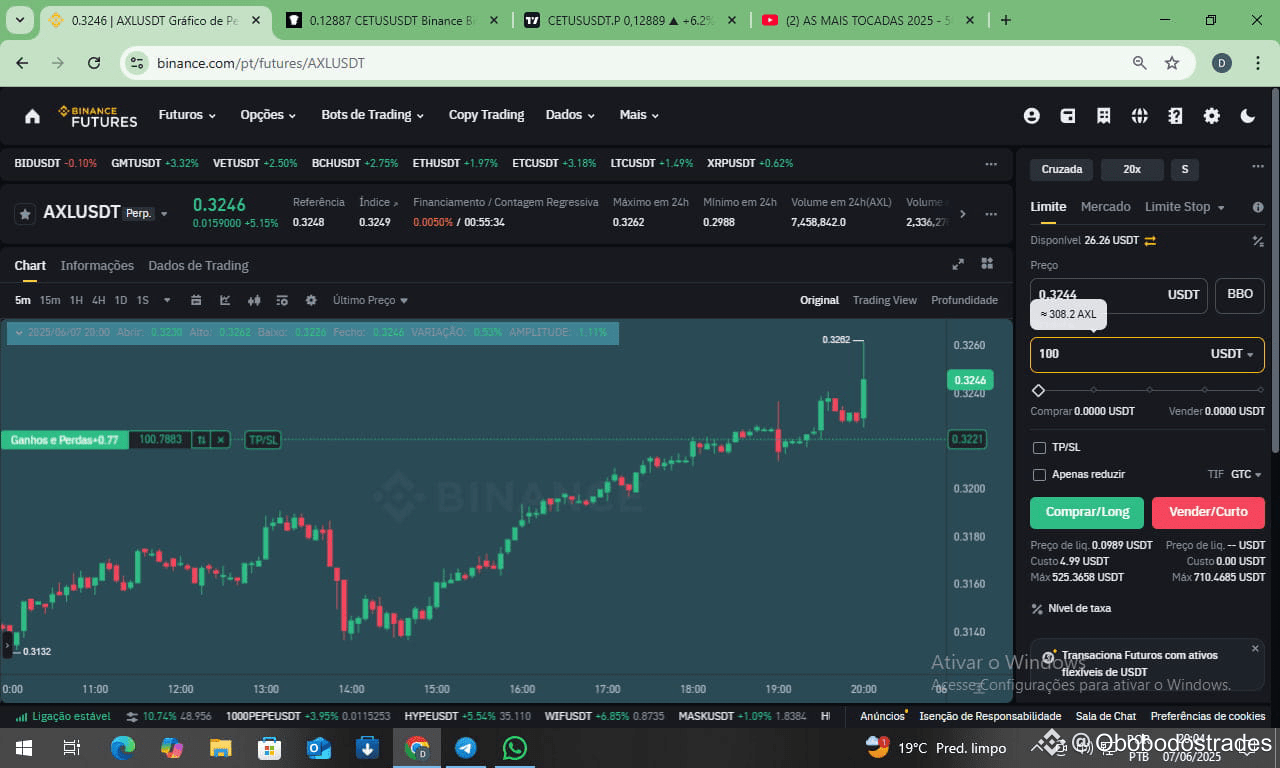This screenshot has height=768, width=1280.
Task: Open the Bots de Trading dropdown
Action: [x=373, y=115]
